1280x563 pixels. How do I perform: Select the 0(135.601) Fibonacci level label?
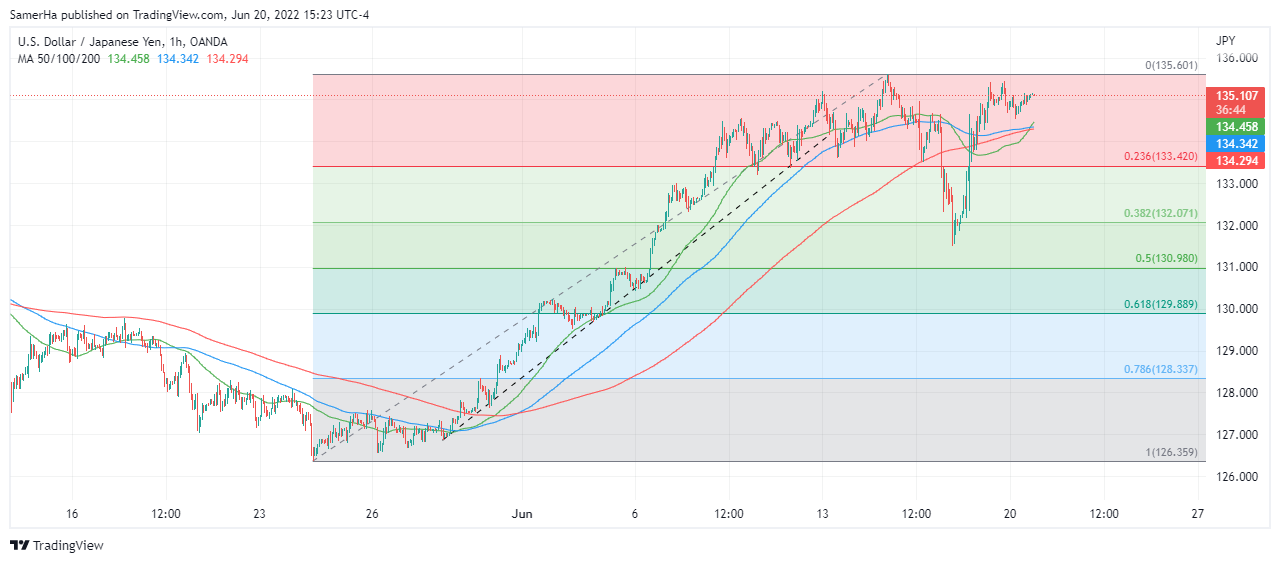click(x=1171, y=66)
